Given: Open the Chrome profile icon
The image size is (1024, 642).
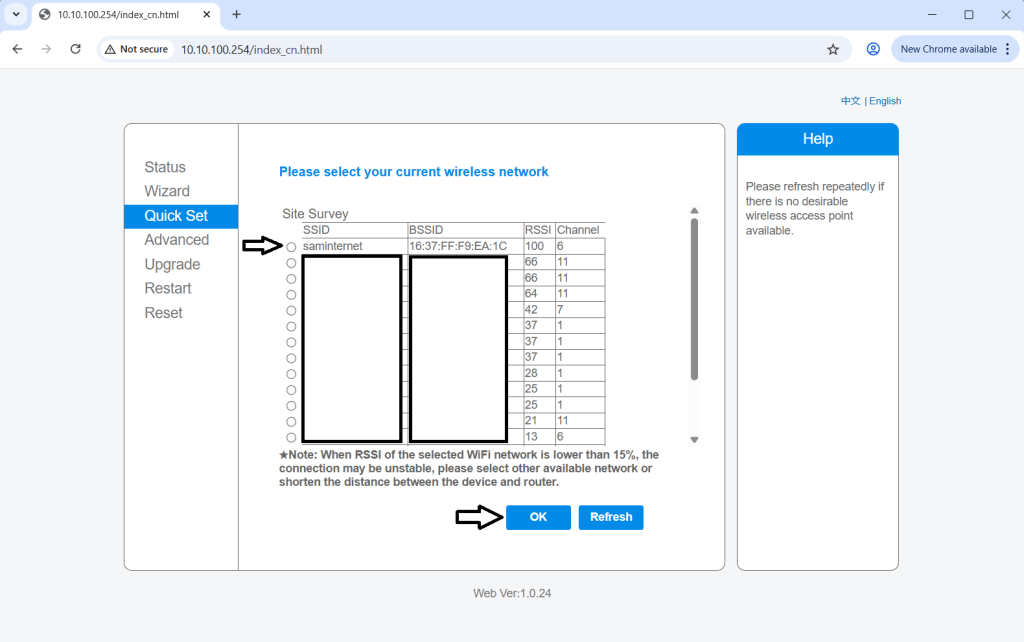Looking at the screenshot, I should pyautogui.click(x=873, y=49).
